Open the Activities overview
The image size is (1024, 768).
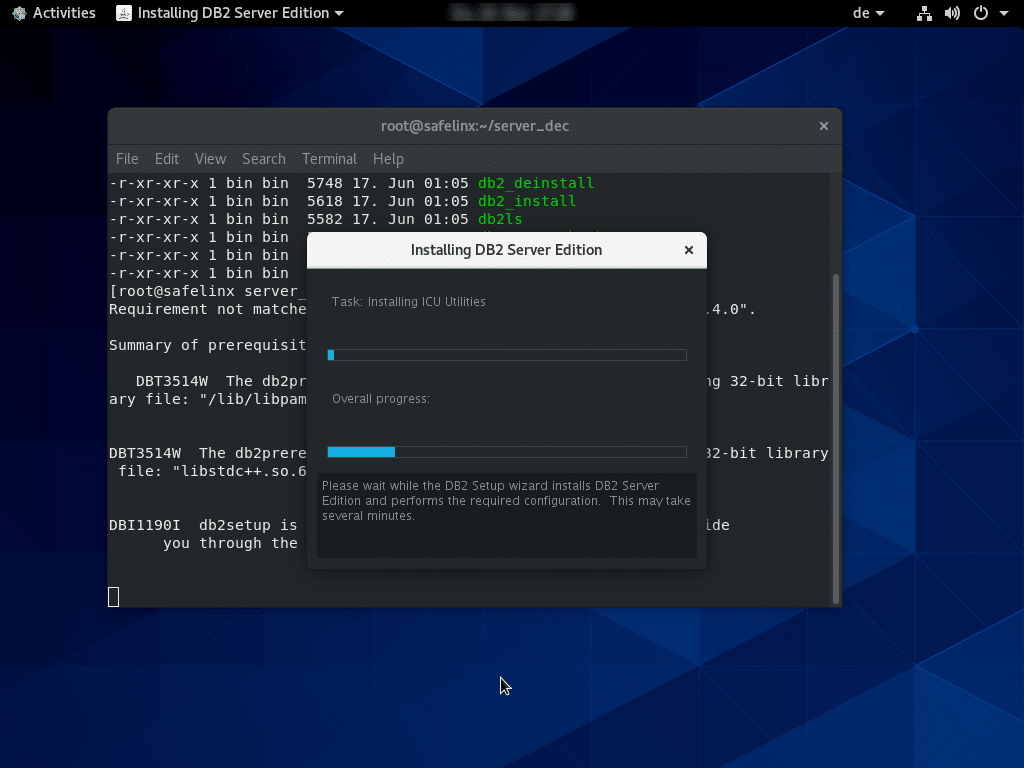(54, 13)
